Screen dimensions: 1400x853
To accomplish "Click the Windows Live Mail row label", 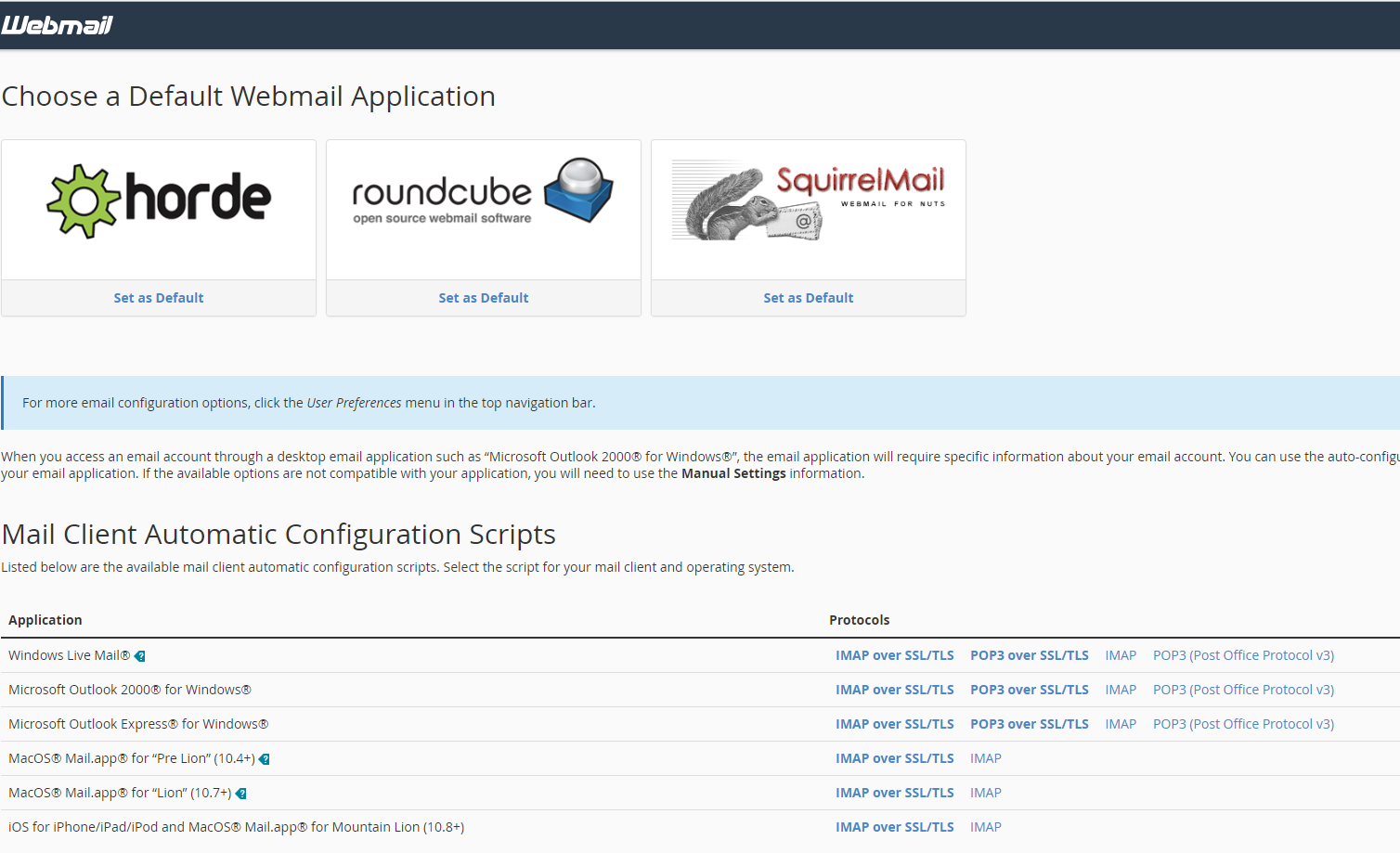I will pos(70,655).
